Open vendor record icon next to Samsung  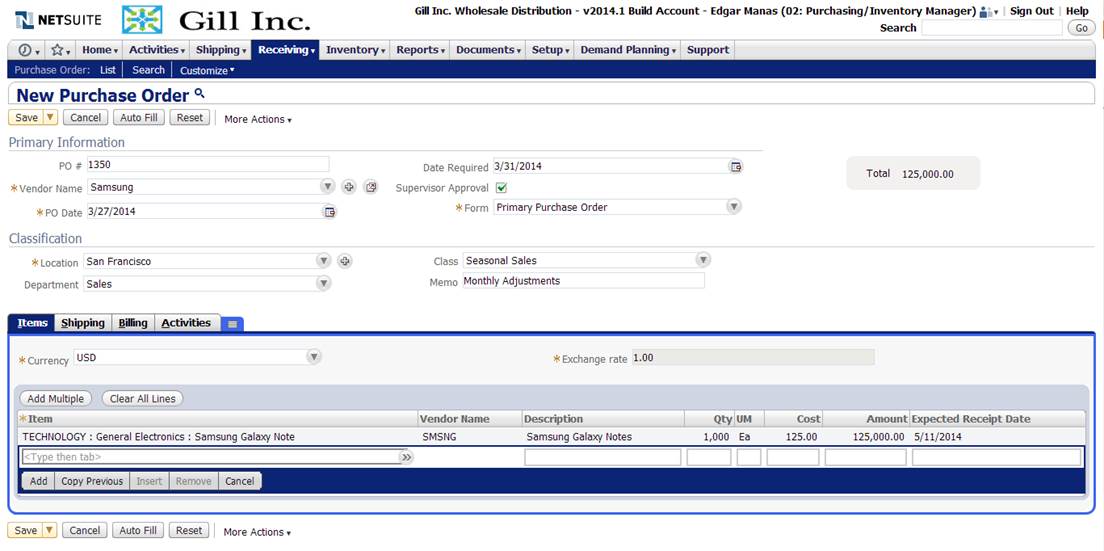[x=370, y=187]
